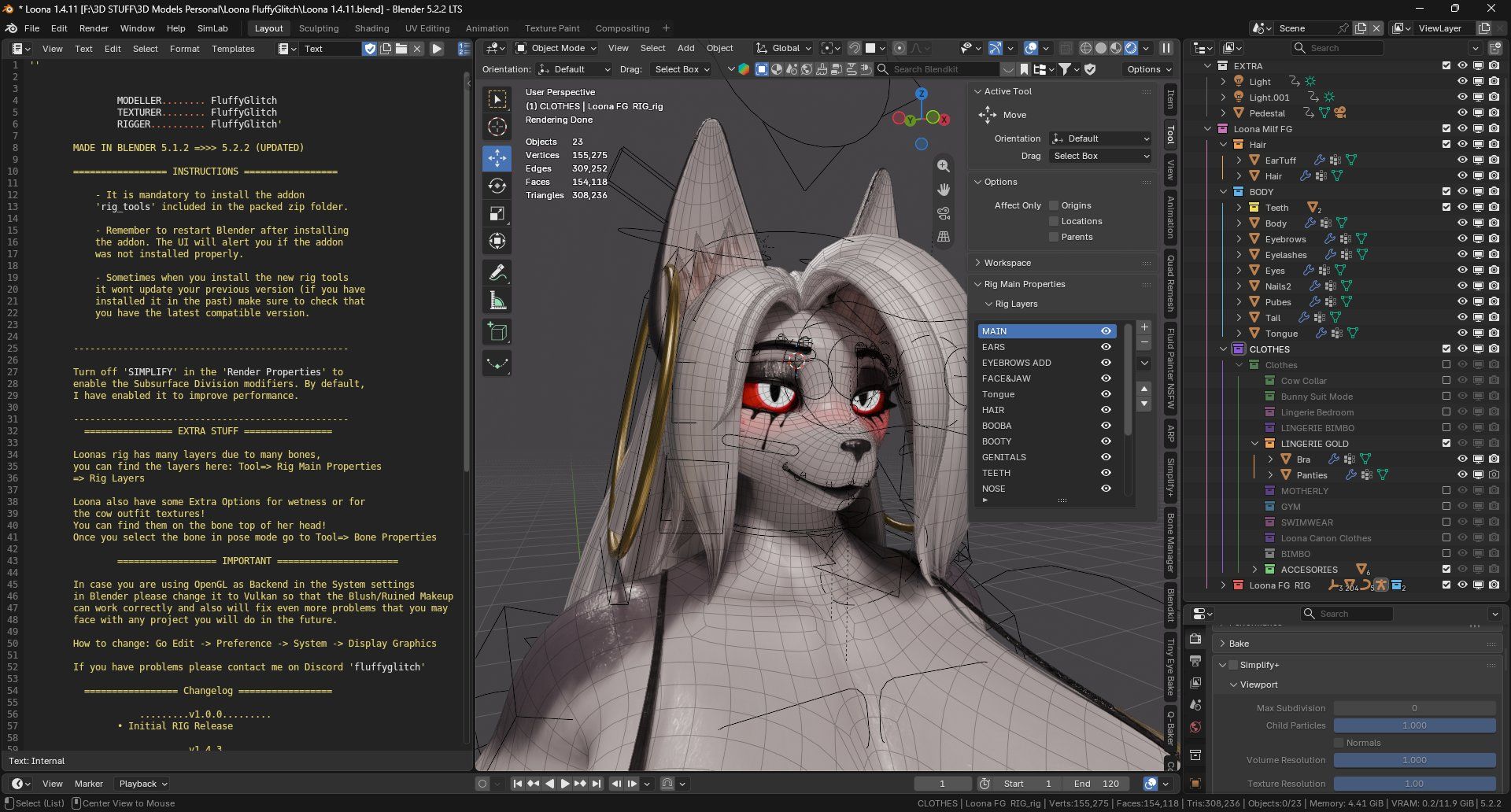Image resolution: width=1511 pixels, height=812 pixels.
Task: Open the viewport Options button
Action: point(1148,69)
